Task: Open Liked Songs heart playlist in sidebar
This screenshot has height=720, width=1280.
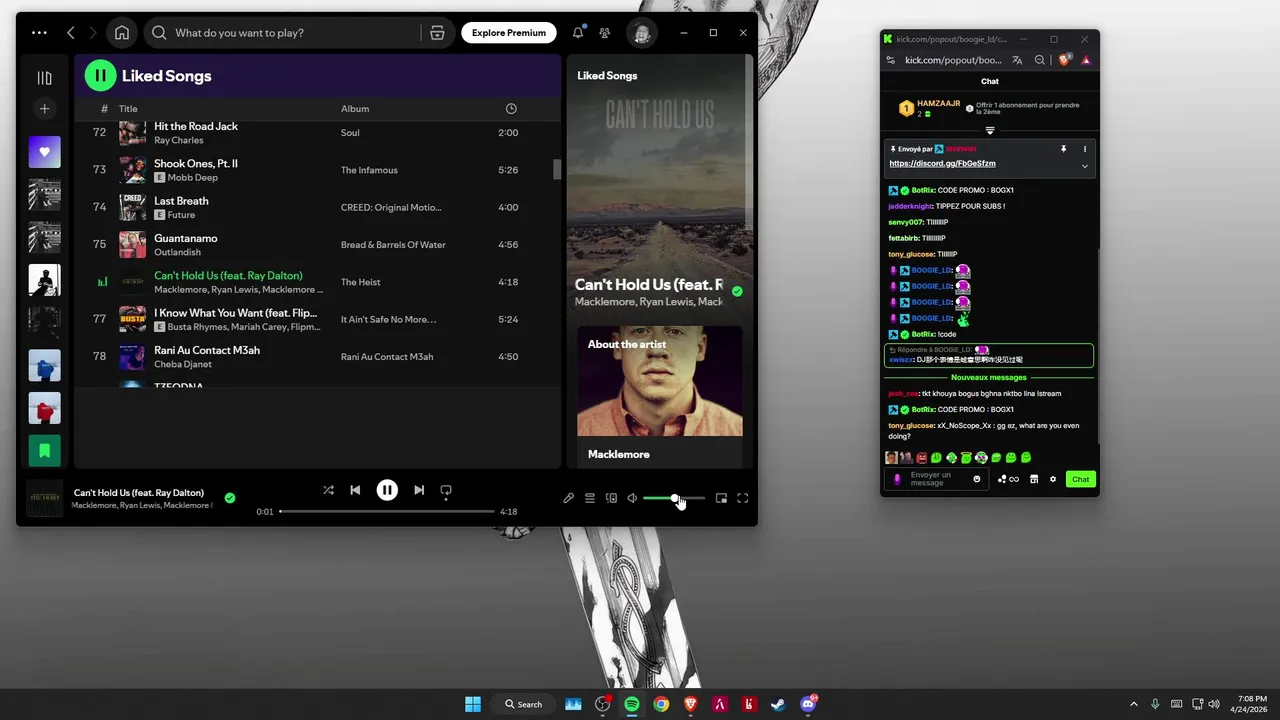Action: pyautogui.click(x=44, y=152)
